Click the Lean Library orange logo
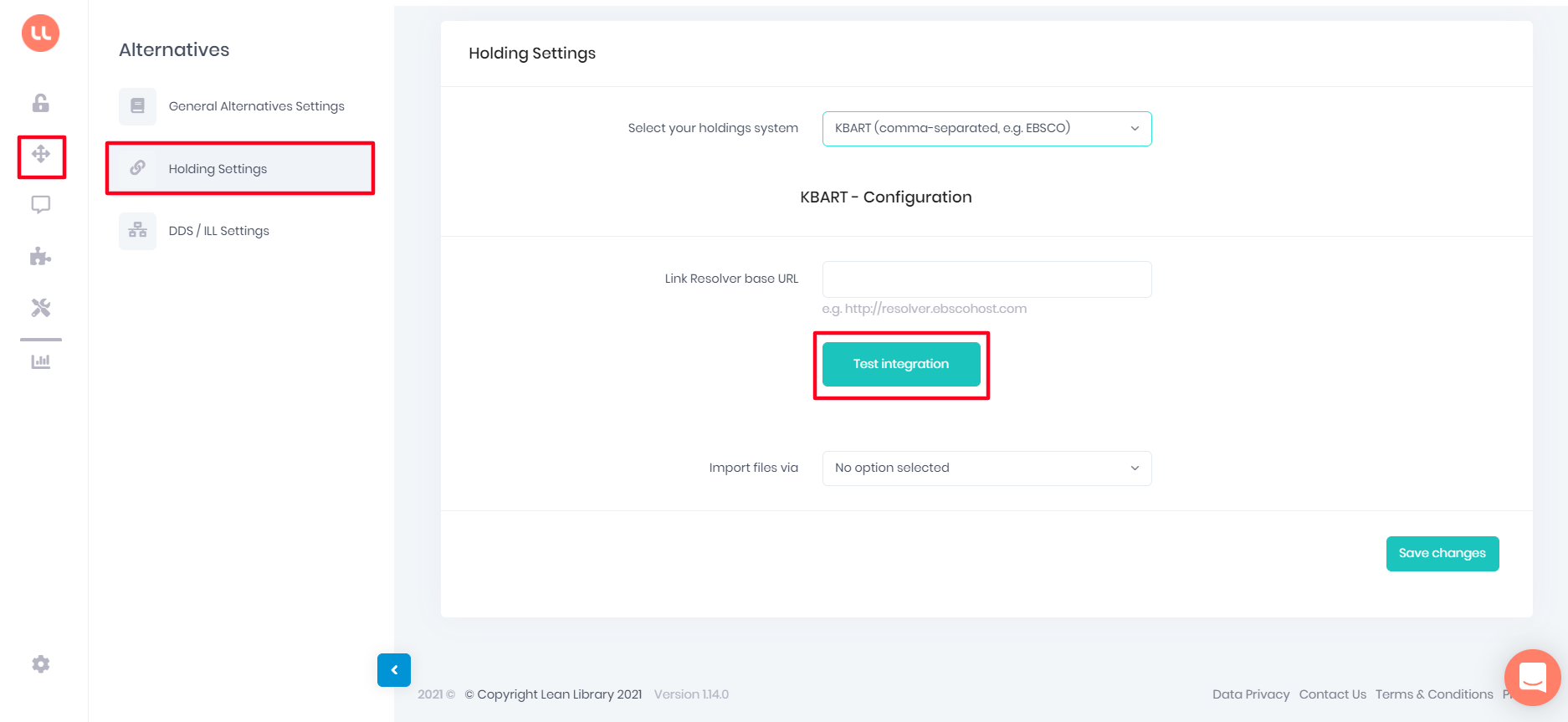The width and height of the screenshot is (1568, 722). (40, 33)
